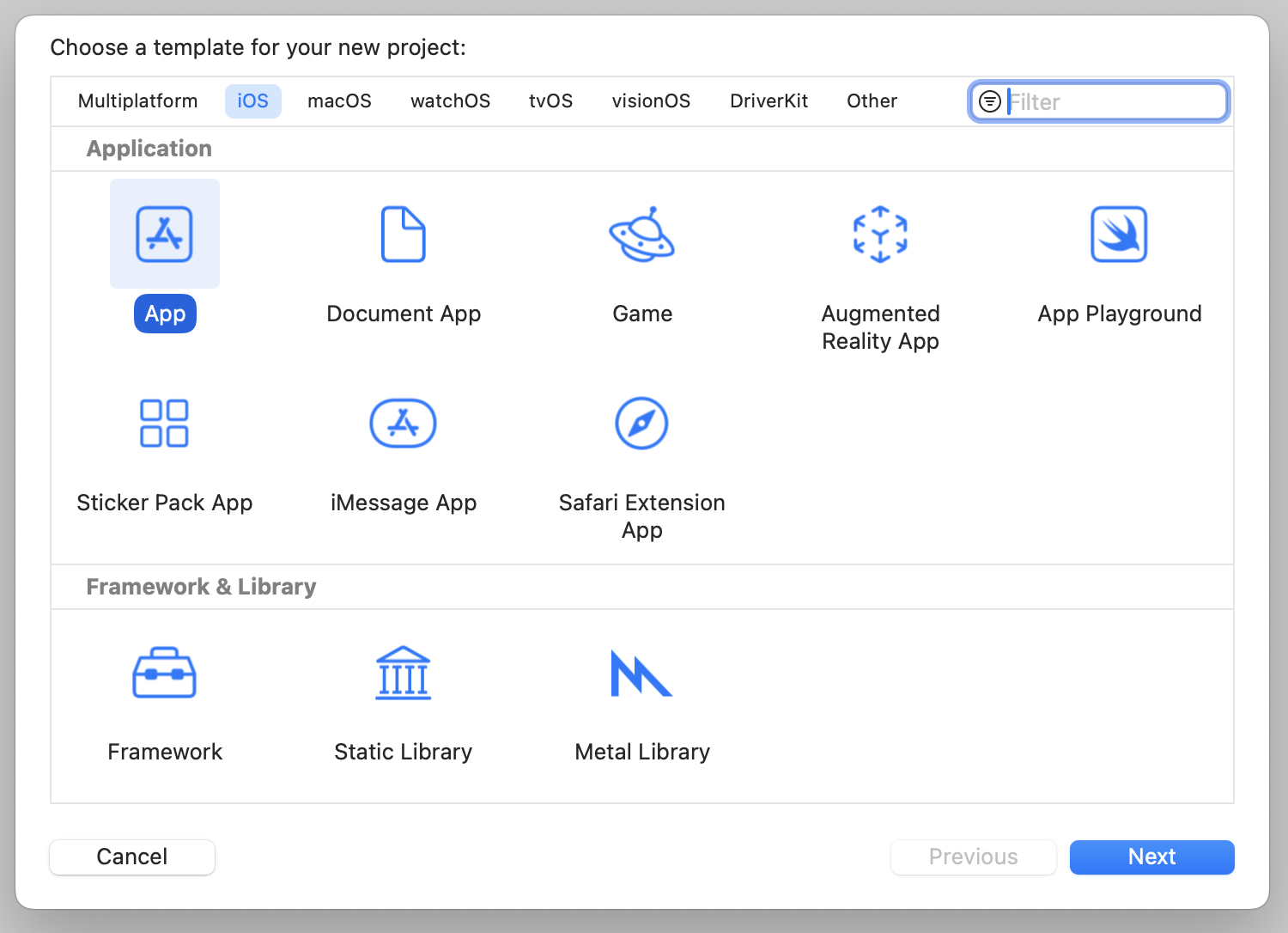Switch to the Multiplatform tab
Viewport: 1288px width, 933px height.
[x=137, y=101]
